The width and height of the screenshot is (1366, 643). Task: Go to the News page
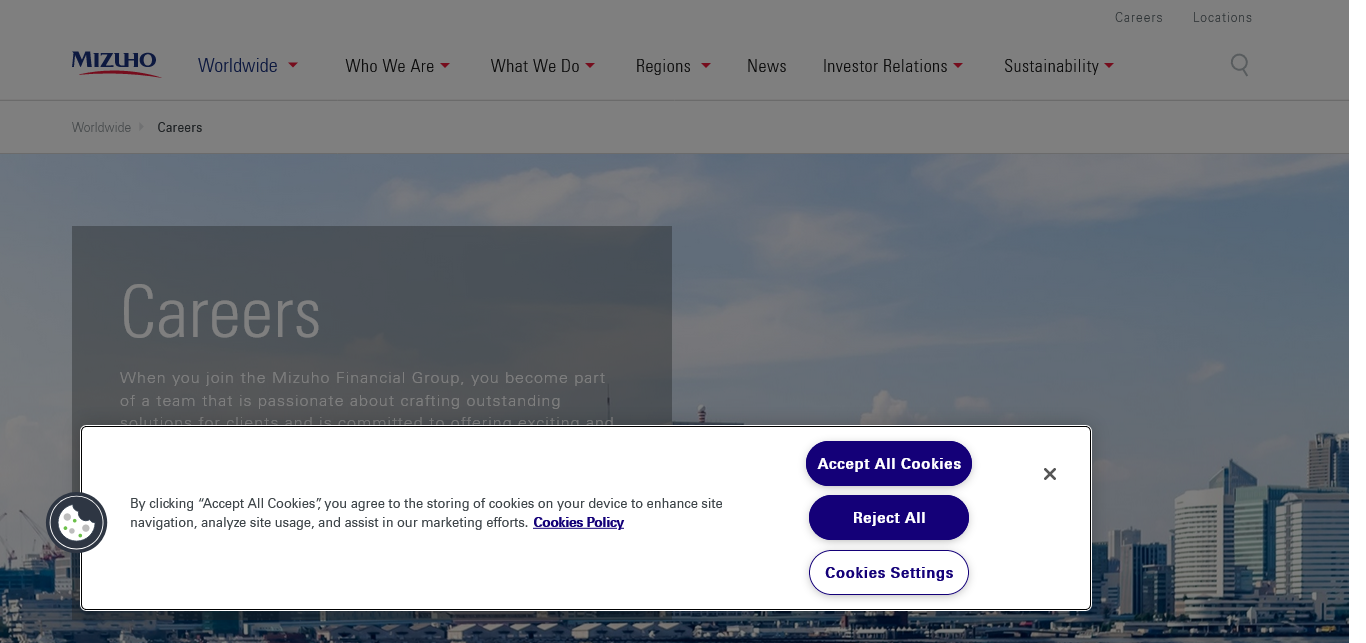[x=766, y=66]
